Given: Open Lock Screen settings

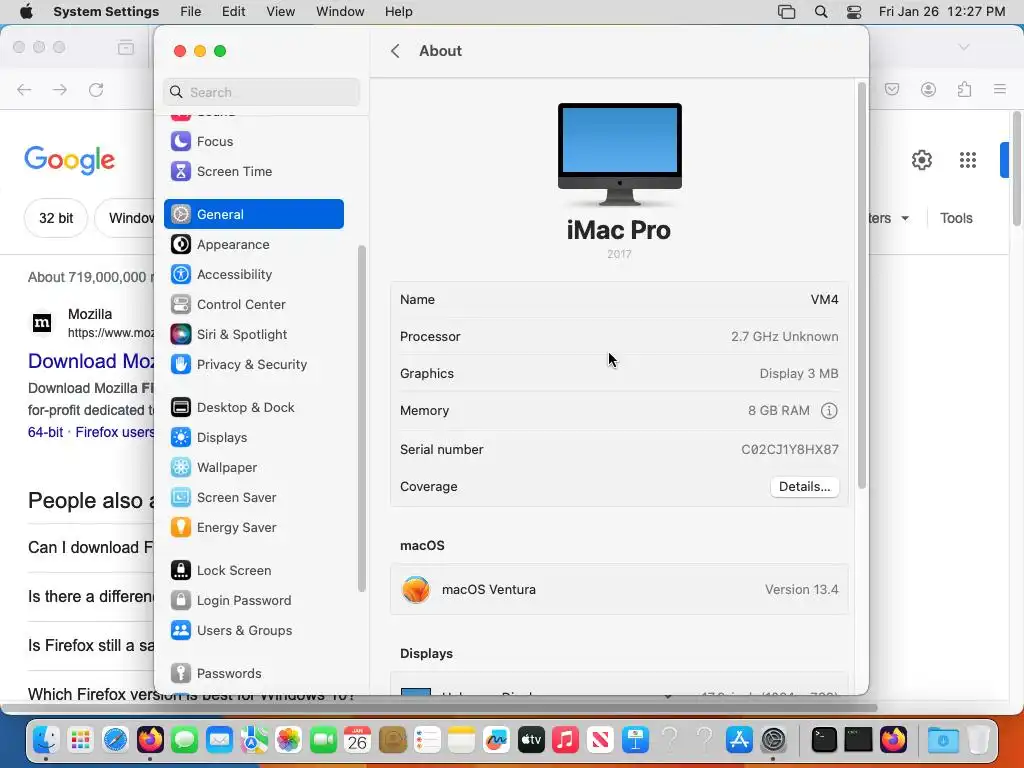Looking at the screenshot, I should click(253, 571).
